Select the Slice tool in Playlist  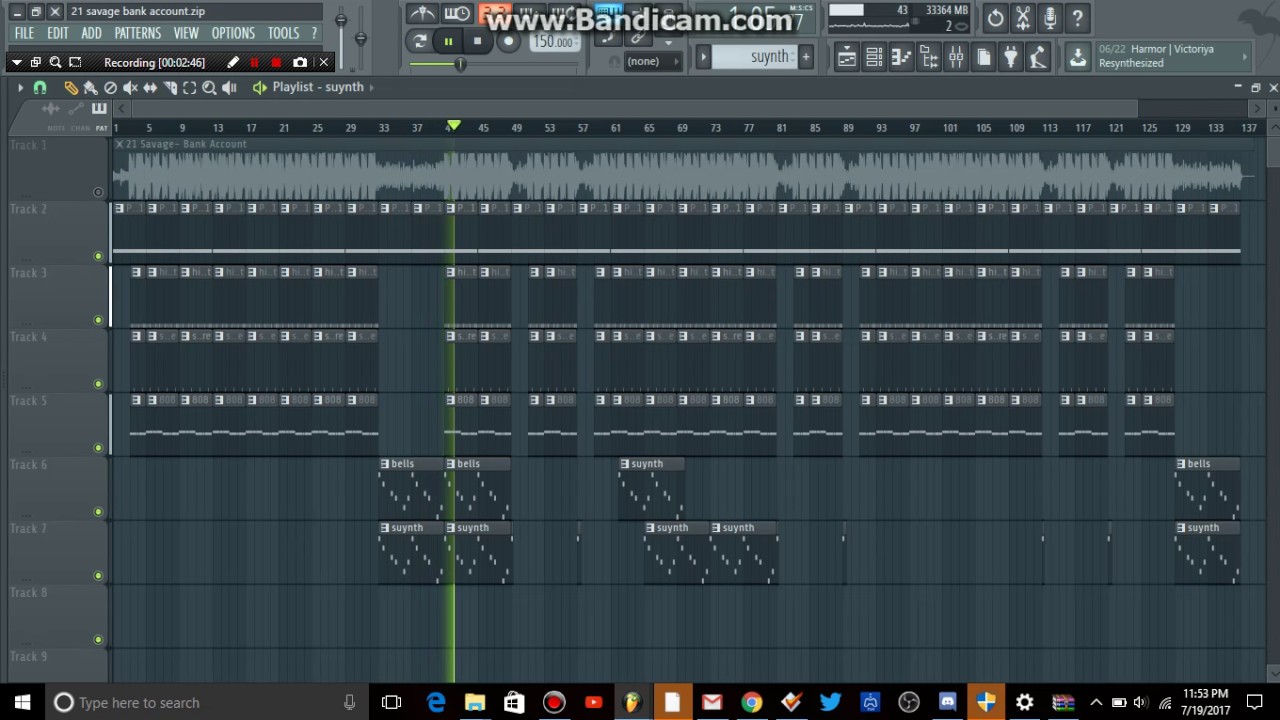click(170, 88)
